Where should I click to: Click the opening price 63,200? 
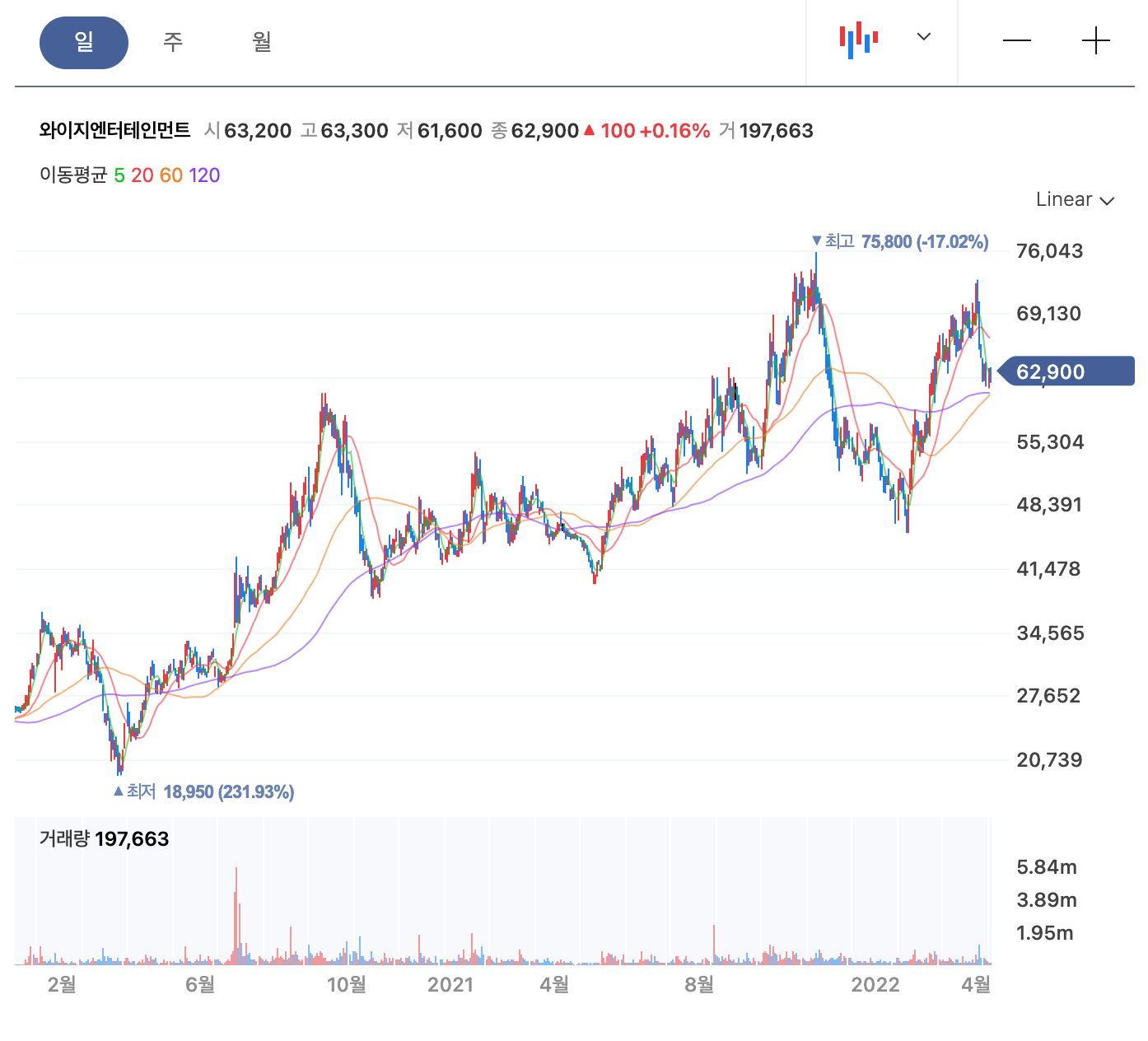(x=258, y=131)
